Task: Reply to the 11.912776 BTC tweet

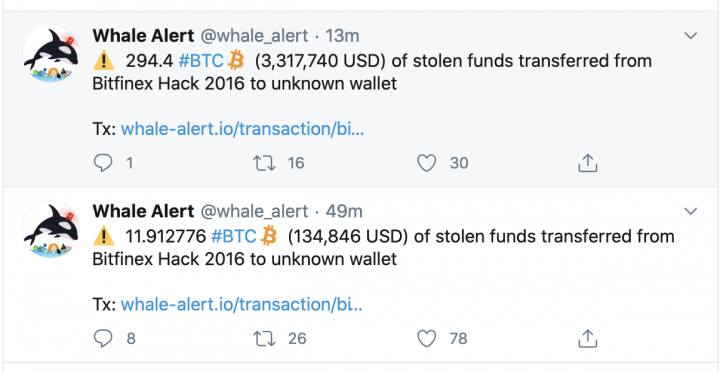Action: [x=103, y=338]
